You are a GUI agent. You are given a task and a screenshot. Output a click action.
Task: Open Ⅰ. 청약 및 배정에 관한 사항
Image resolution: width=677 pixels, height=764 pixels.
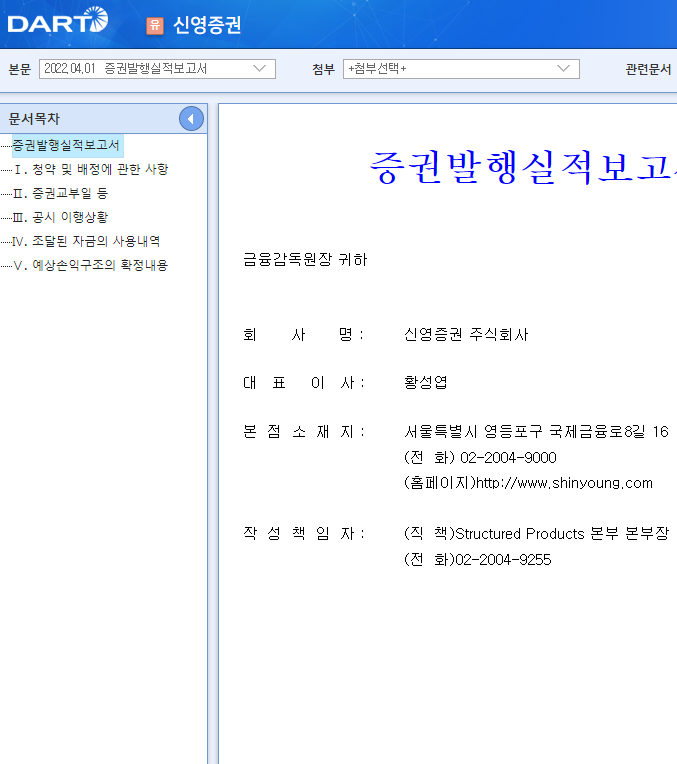pyautogui.click(x=91, y=169)
